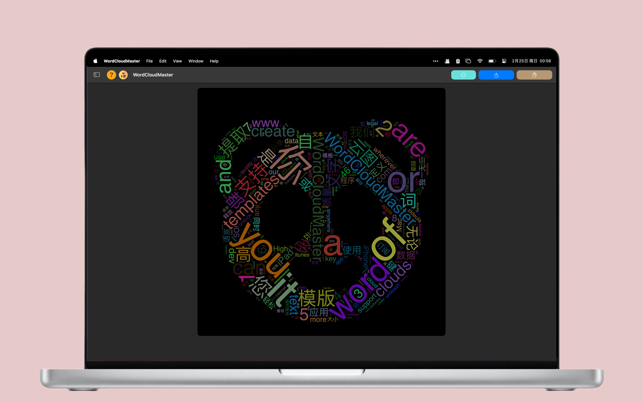Open the Edit menu
The width and height of the screenshot is (643, 402).
(x=163, y=61)
